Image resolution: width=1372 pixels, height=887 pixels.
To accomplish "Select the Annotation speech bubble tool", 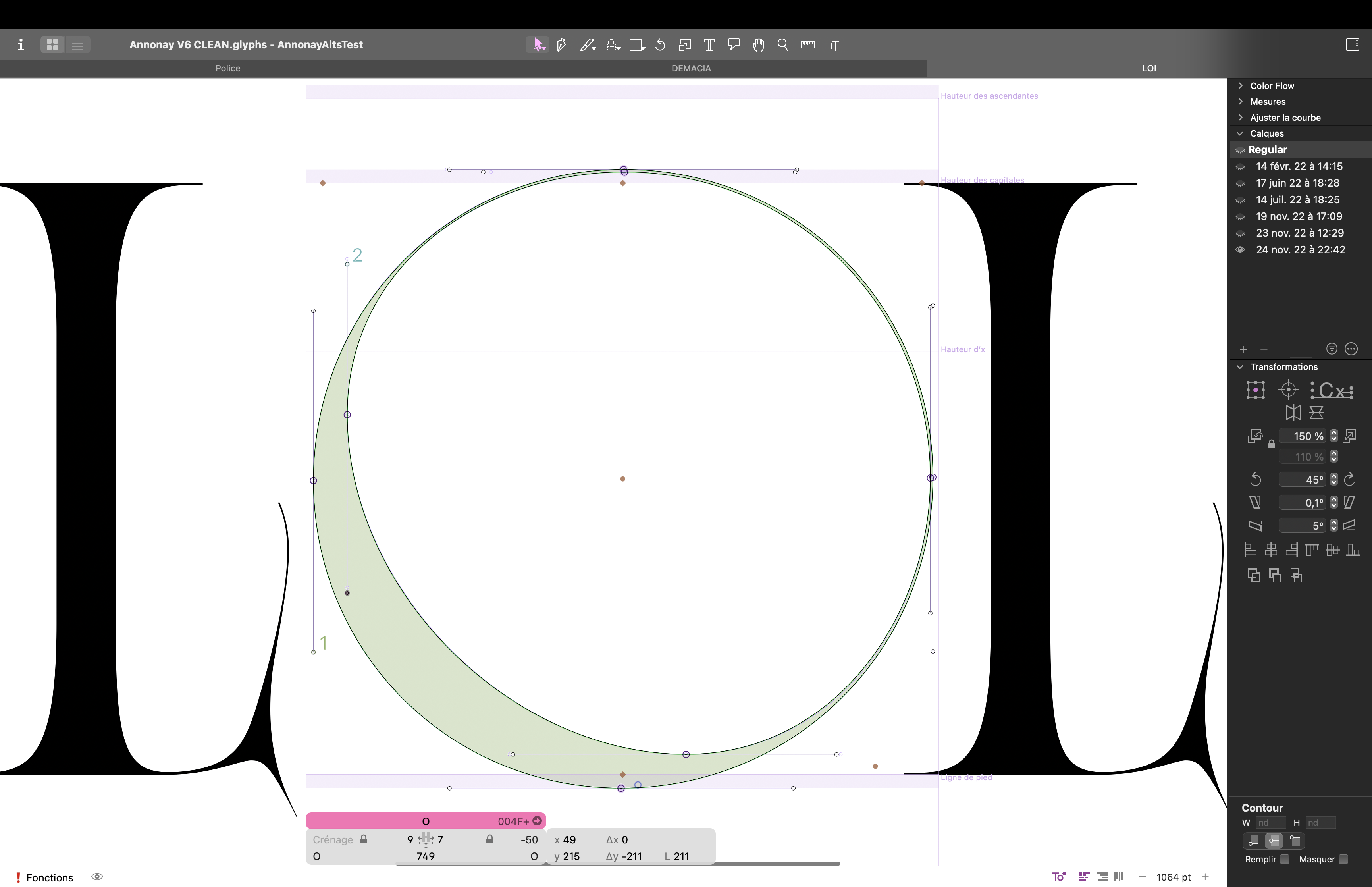I will pyautogui.click(x=734, y=45).
